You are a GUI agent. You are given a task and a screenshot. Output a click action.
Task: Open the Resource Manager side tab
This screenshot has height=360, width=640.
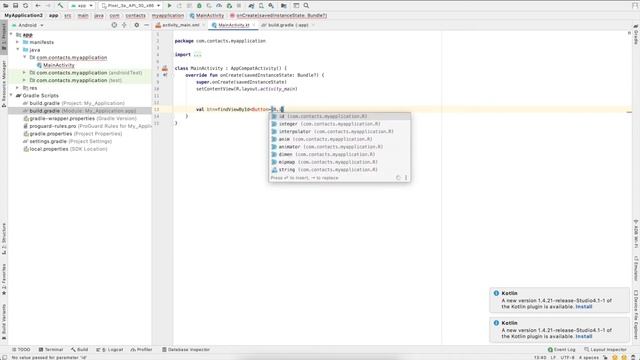(4, 84)
